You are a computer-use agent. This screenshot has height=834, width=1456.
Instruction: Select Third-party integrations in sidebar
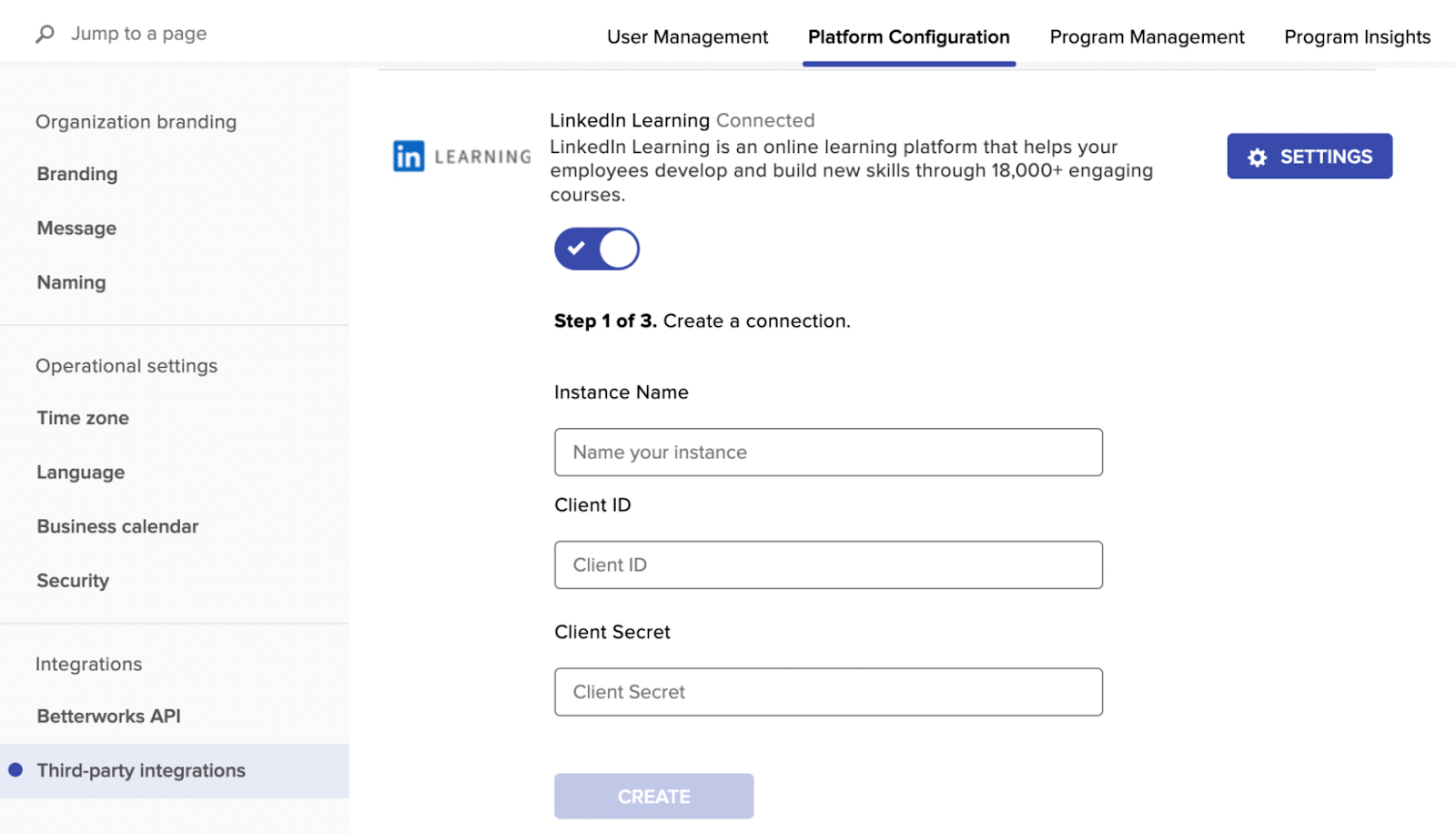coord(175,771)
